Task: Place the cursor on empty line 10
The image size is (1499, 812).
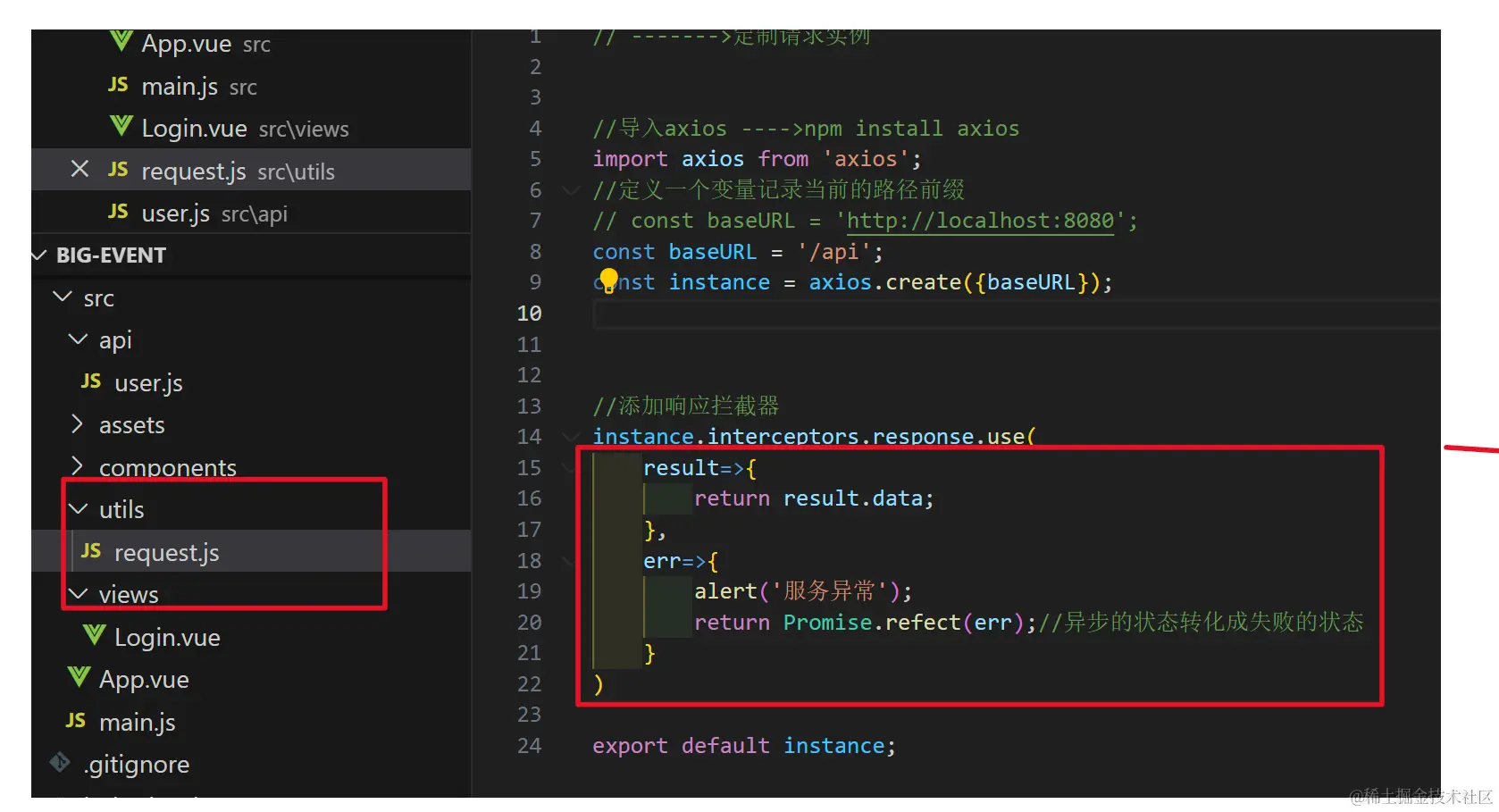Action: click(x=1016, y=314)
